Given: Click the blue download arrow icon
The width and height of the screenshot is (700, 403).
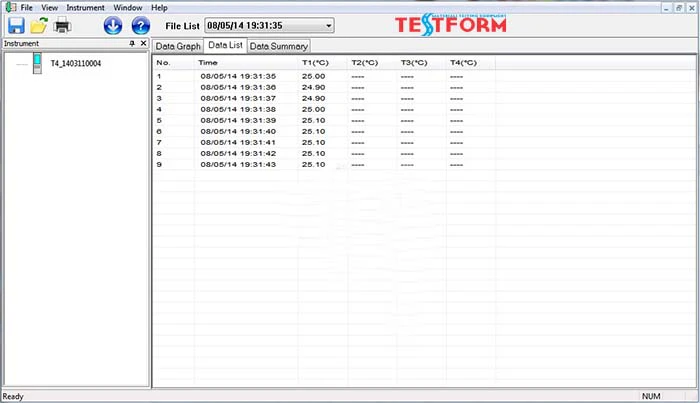Looking at the screenshot, I should [x=113, y=25].
